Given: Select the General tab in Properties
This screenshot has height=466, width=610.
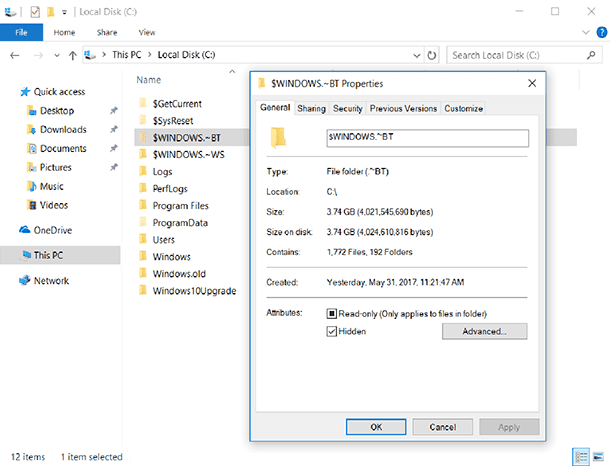Looking at the screenshot, I should pyautogui.click(x=275, y=107).
